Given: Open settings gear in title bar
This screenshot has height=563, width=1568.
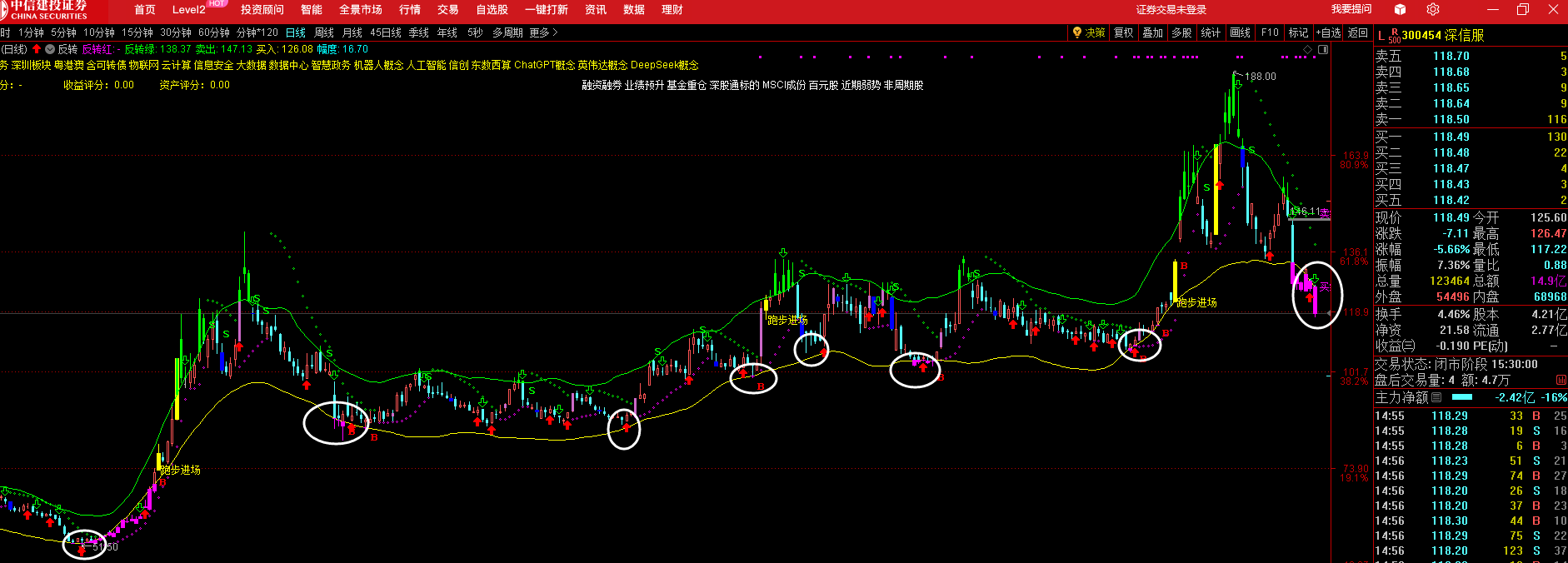Looking at the screenshot, I should (1433, 9).
